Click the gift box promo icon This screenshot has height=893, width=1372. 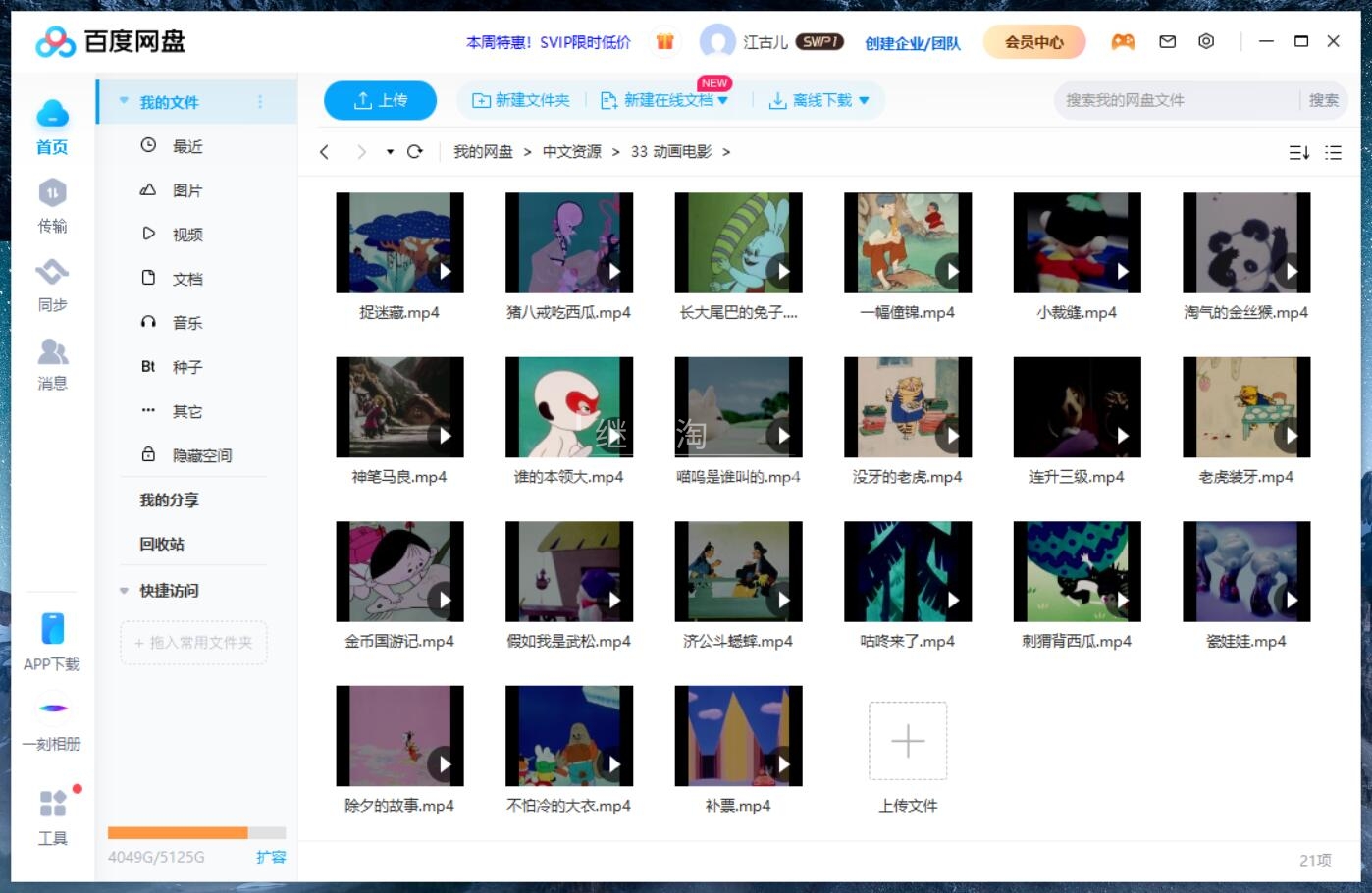664,41
